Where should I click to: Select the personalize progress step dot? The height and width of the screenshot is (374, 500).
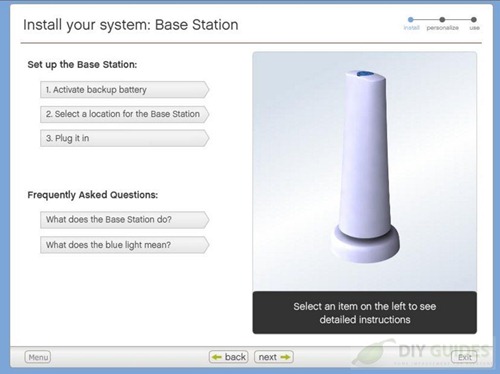click(x=442, y=20)
